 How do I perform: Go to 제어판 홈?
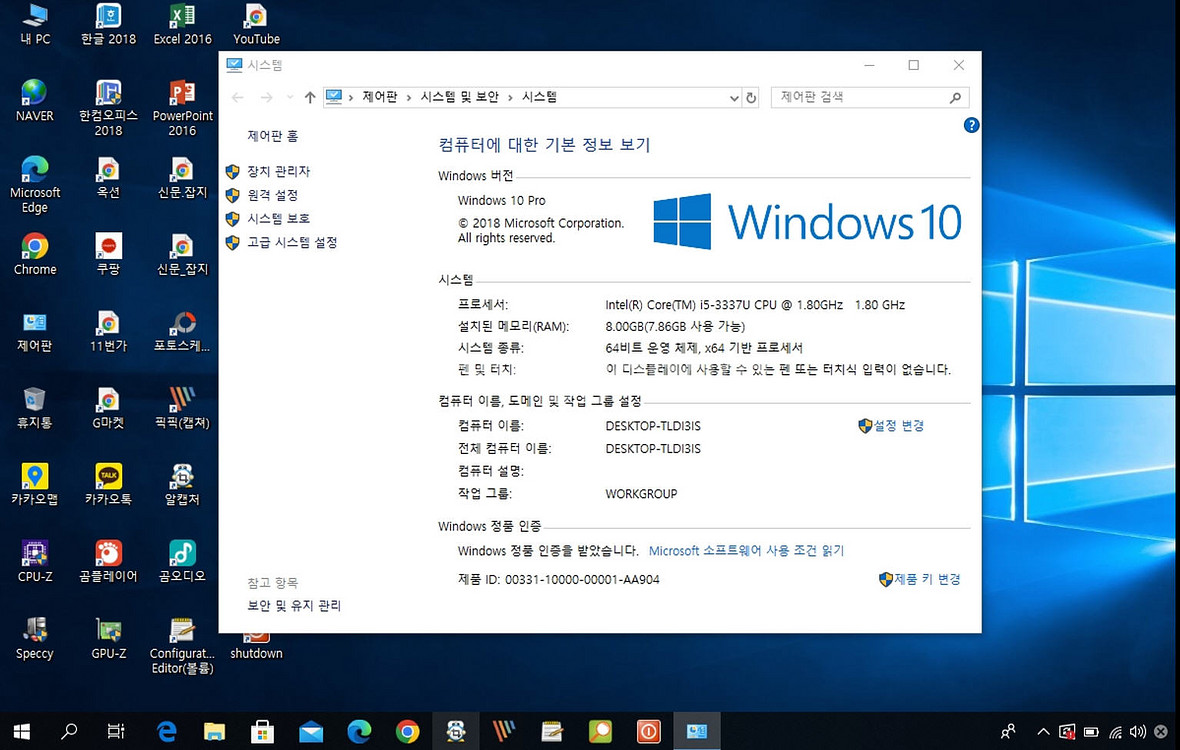272,136
